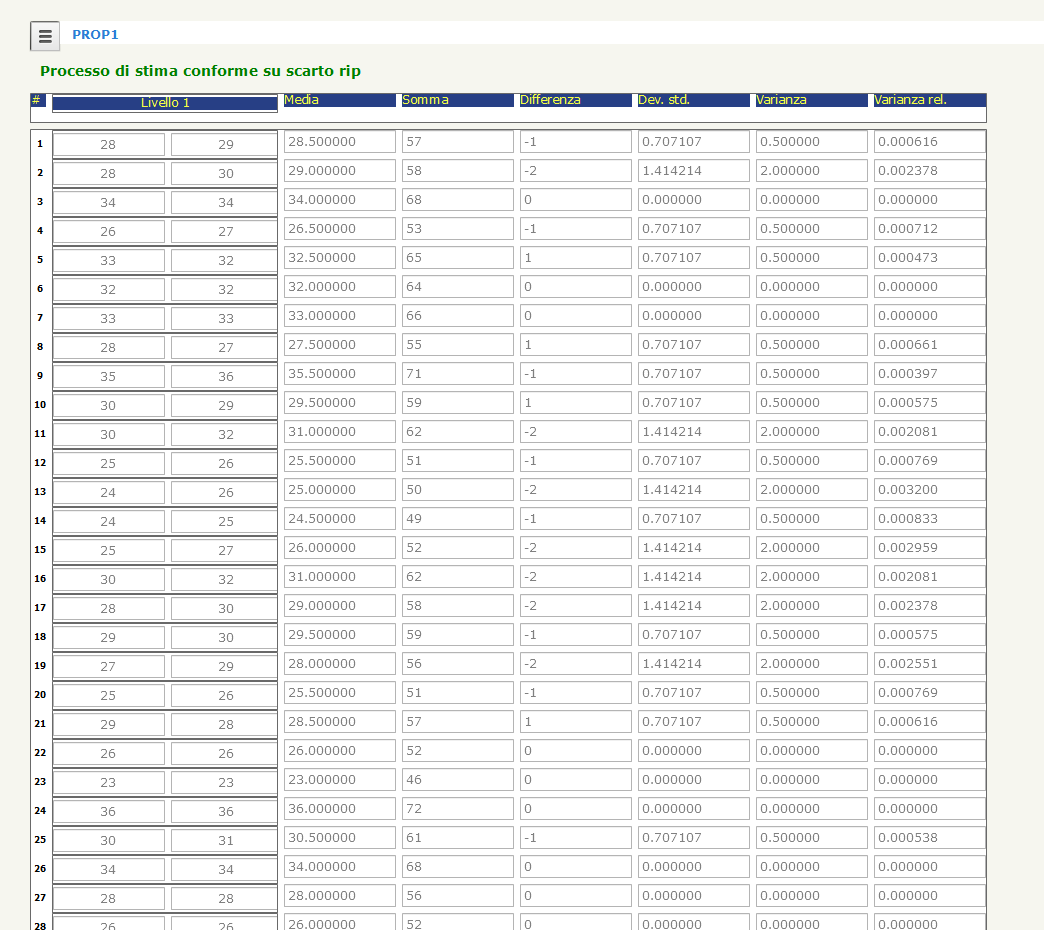Select the # column header
Screen dimensions: 1044x930
(x=36, y=100)
